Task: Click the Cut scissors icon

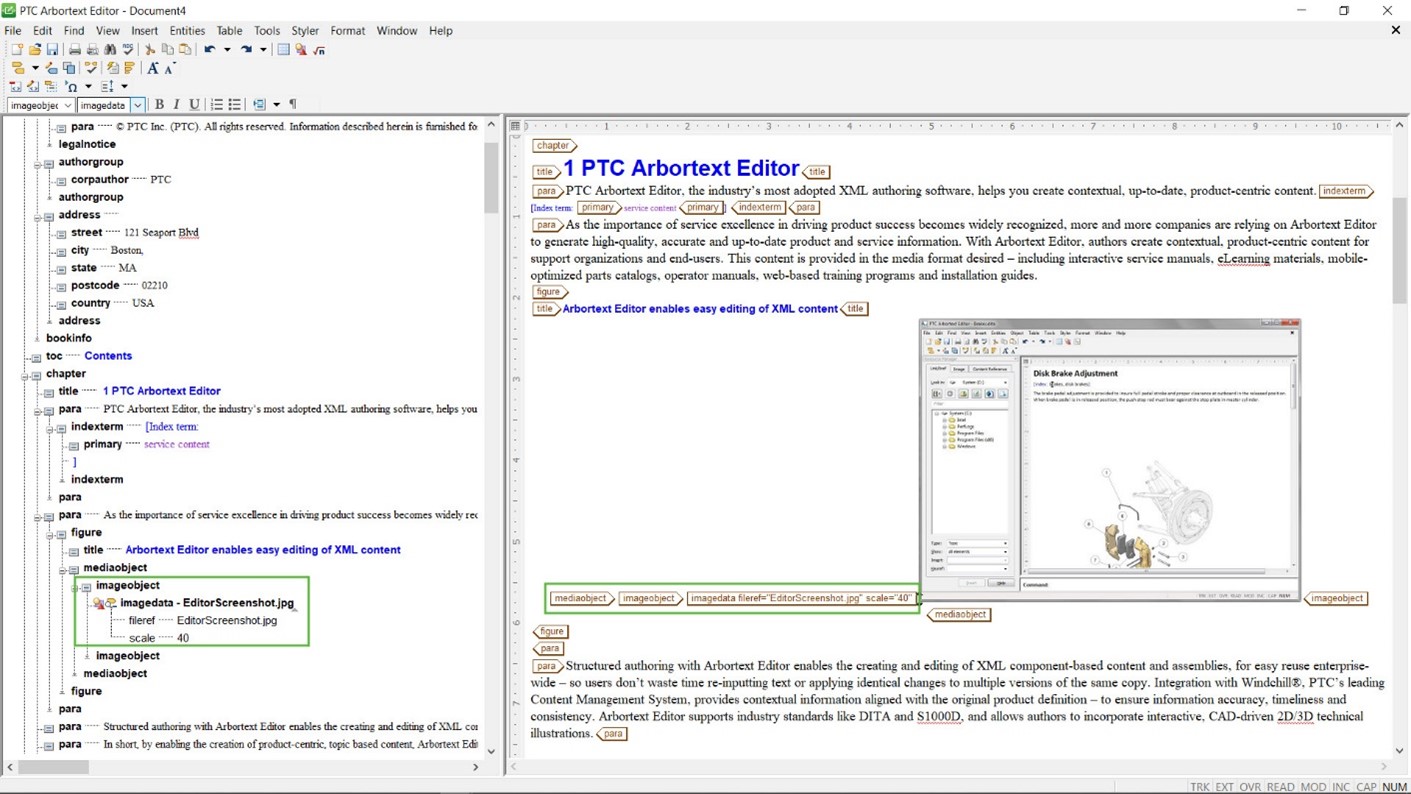Action: click(150, 49)
